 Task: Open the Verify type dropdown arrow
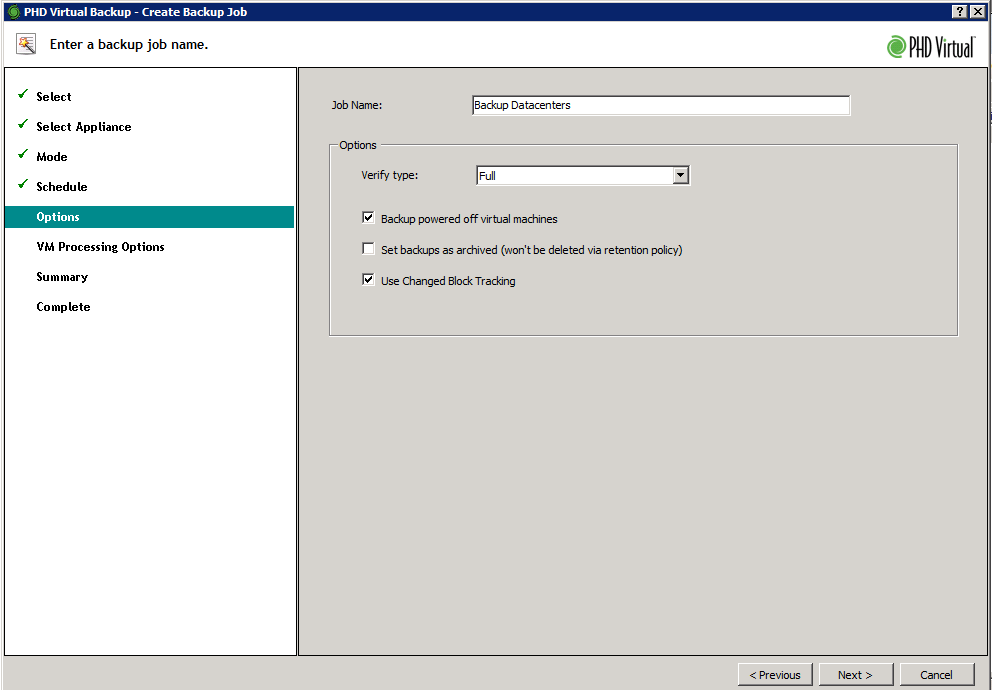[x=681, y=175]
